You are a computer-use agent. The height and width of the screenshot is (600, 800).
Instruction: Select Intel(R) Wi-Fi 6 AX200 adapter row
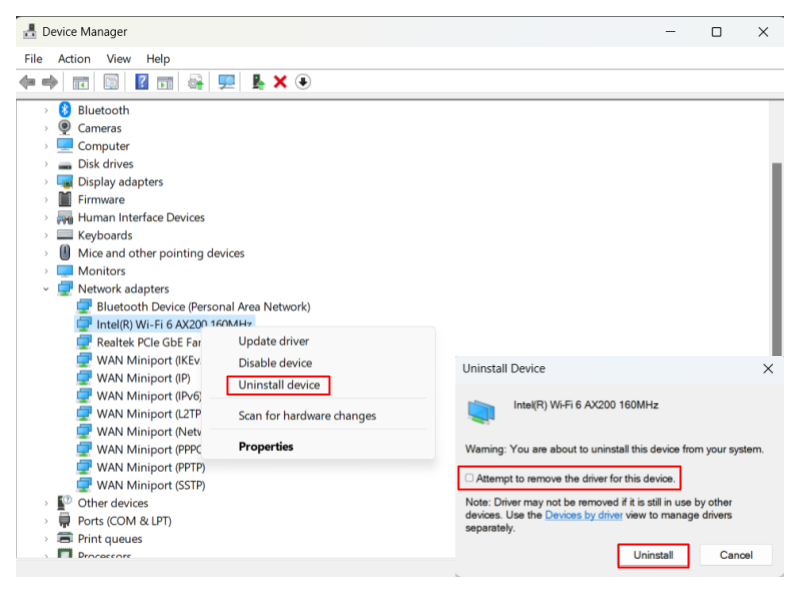[x=165, y=324]
